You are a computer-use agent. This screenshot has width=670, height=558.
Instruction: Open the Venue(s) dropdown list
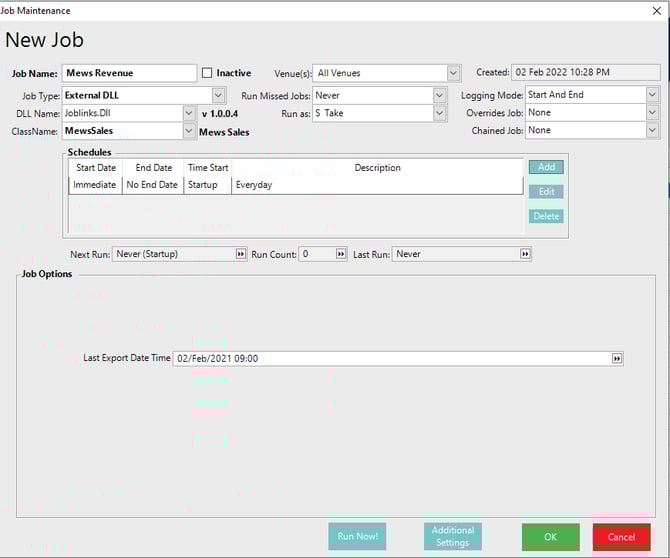pos(453,73)
